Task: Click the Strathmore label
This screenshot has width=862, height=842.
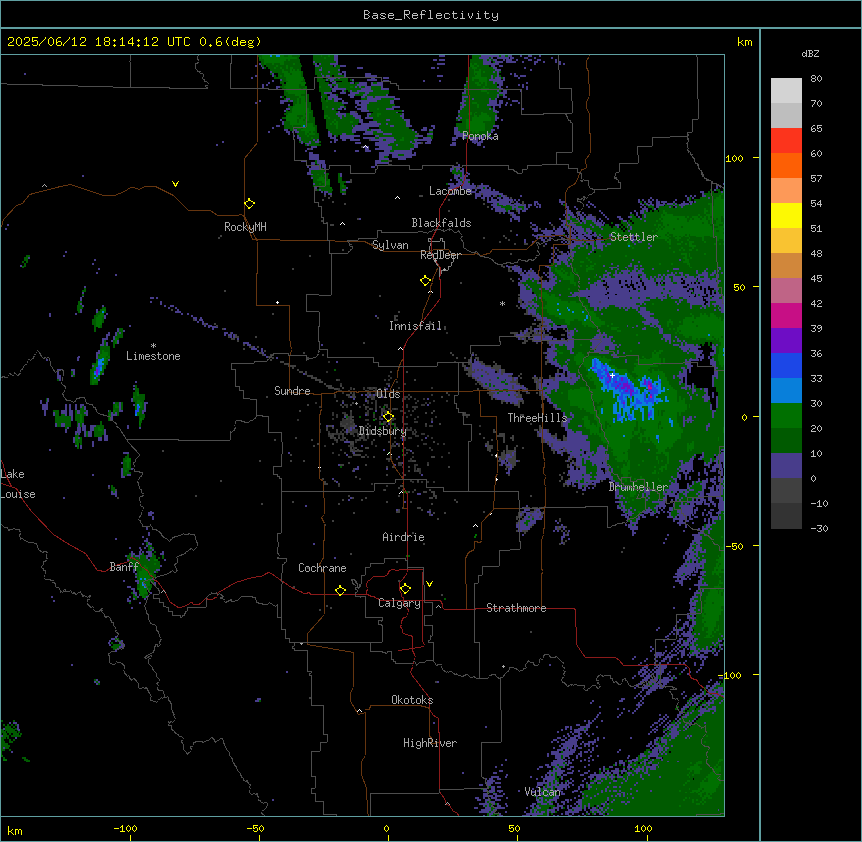Action: pos(516,608)
